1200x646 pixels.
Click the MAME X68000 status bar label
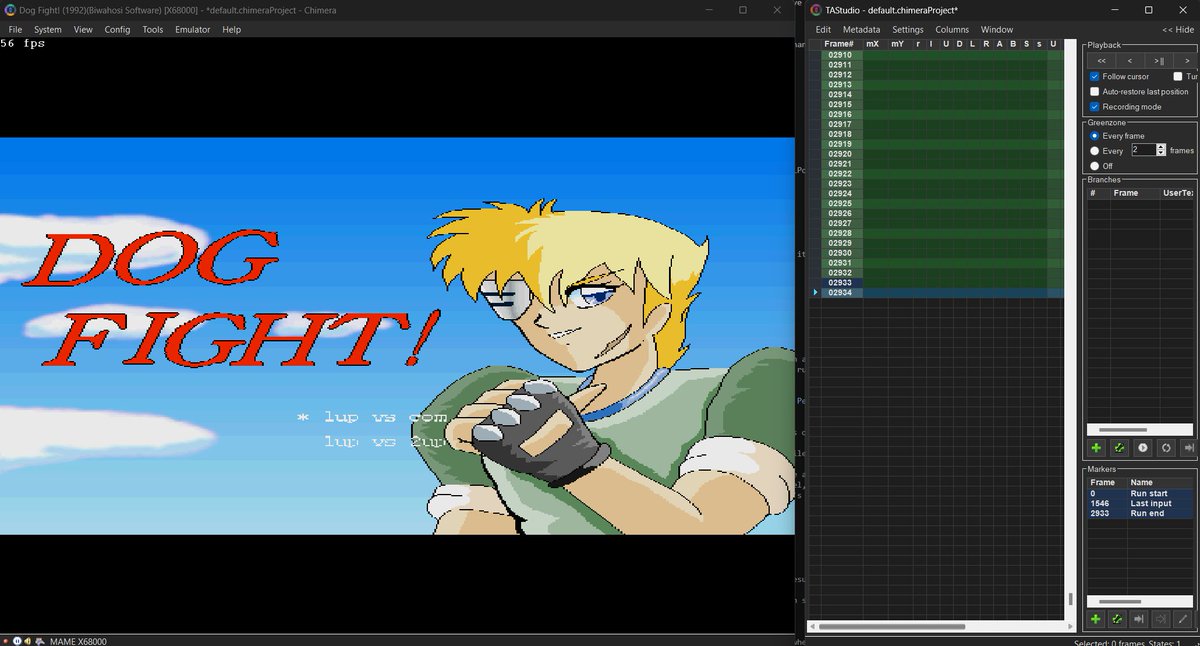click(x=77, y=641)
